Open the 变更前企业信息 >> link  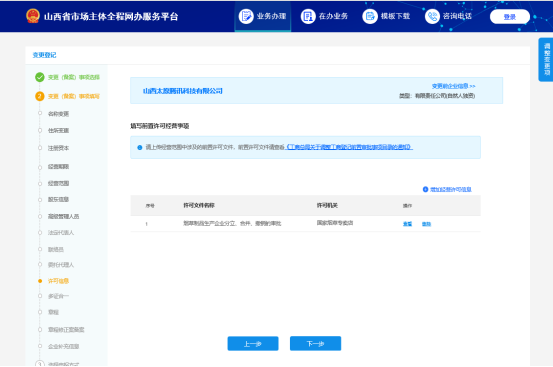coord(454,86)
